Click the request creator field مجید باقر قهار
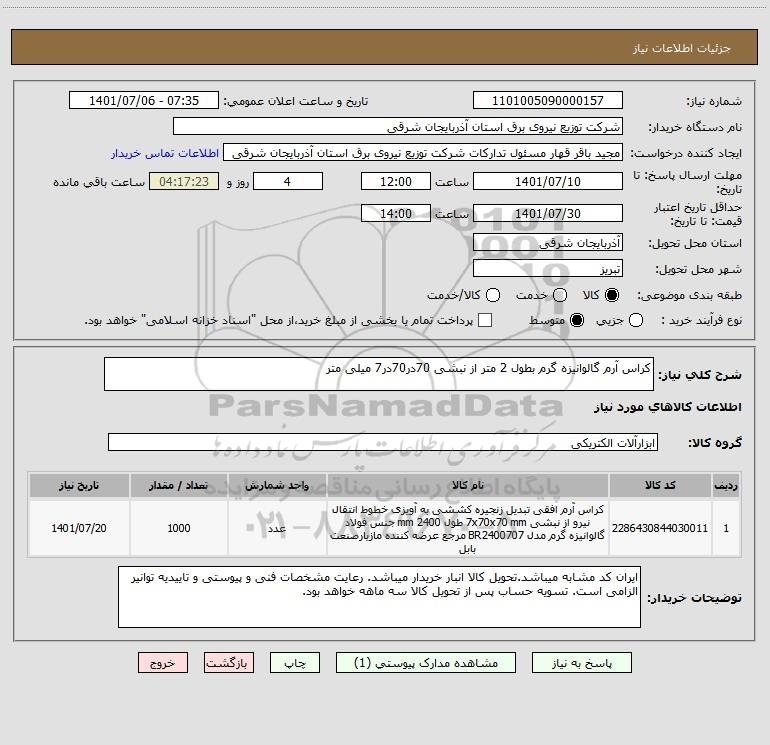This screenshot has height=745, width=770. 423,152
